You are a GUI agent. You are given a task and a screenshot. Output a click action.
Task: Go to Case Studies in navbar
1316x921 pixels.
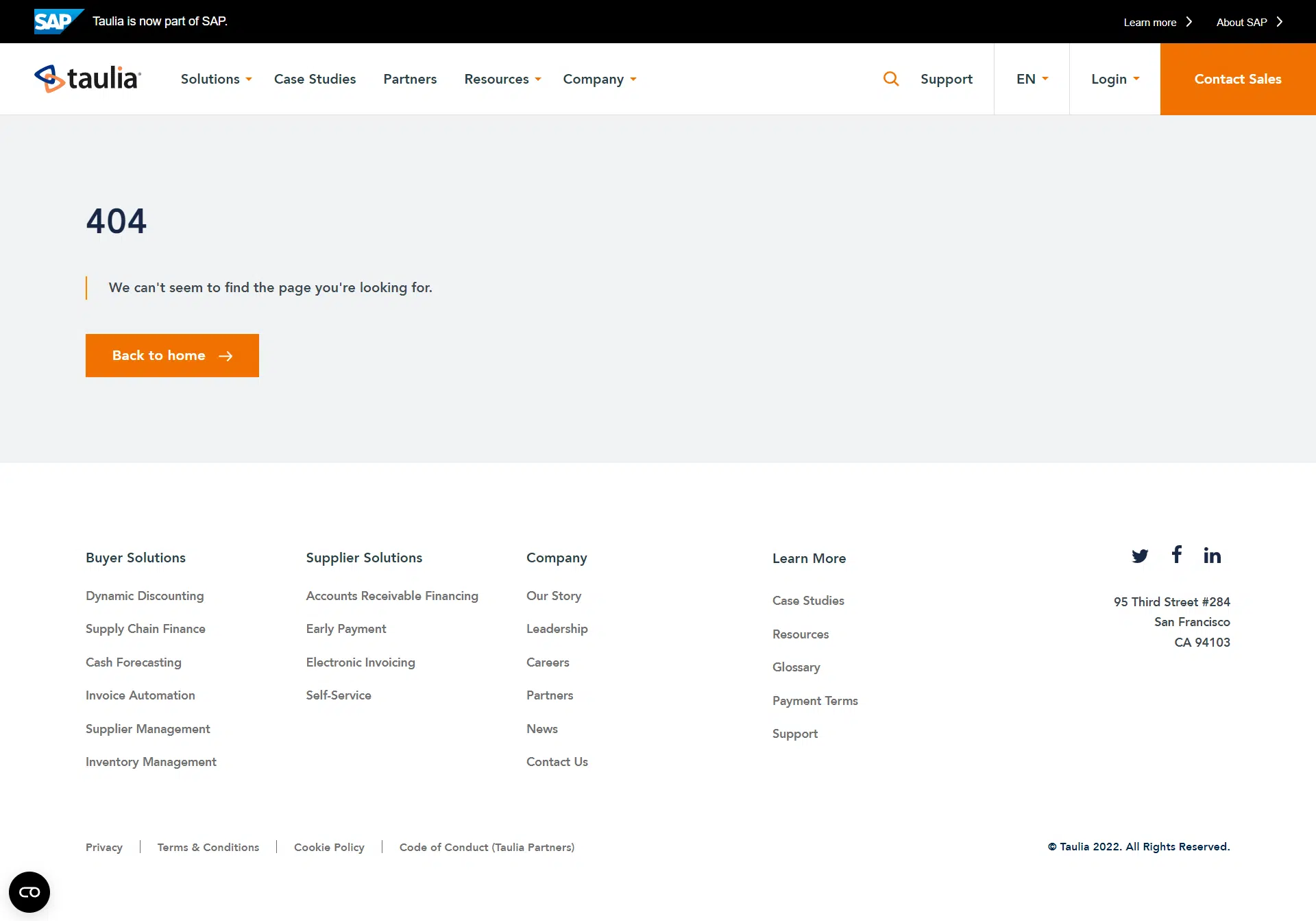click(x=315, y=79)
